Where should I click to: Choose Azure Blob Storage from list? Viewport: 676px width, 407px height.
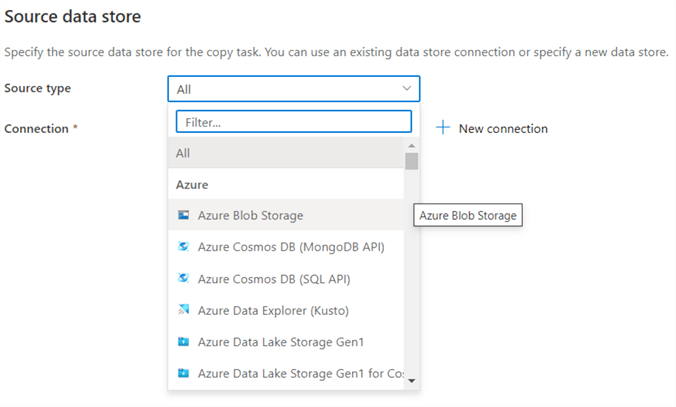point(286,215)
